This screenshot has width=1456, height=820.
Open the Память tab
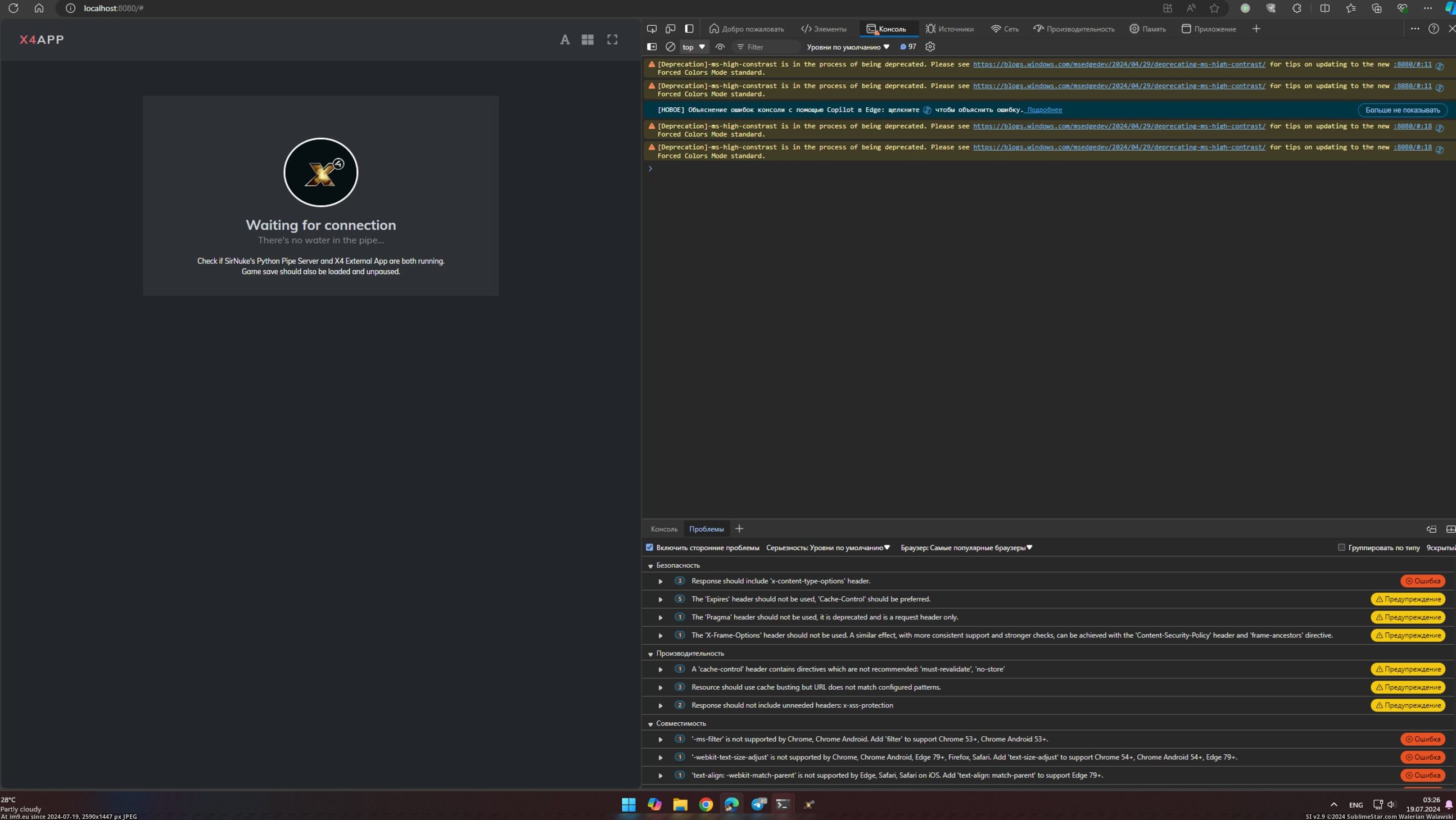pos(1147,29)
